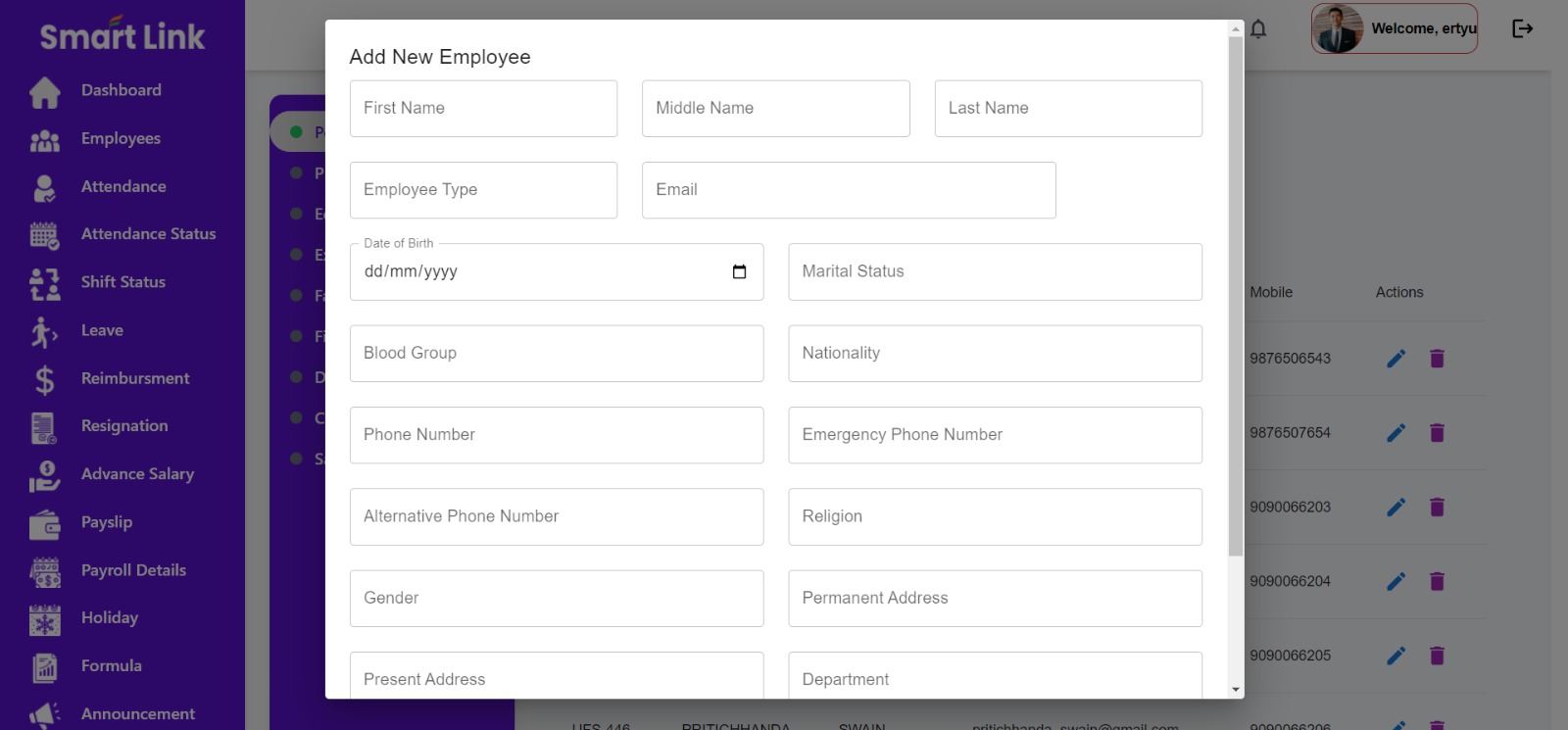Click the Leave sidebar link
The width and height of the screenshot is (1568, 730).
[x=102, y=331]
